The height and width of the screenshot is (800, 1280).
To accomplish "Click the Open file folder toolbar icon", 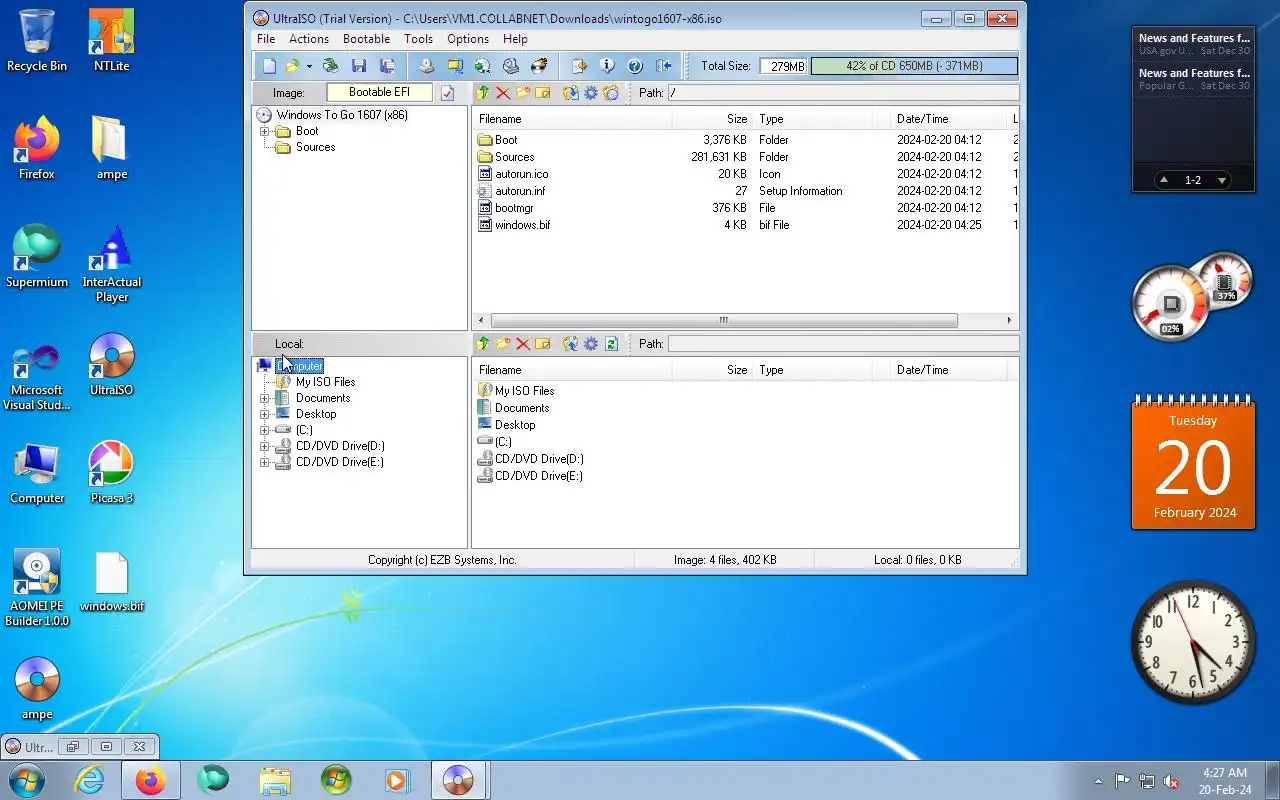I will tap(292, 66).
